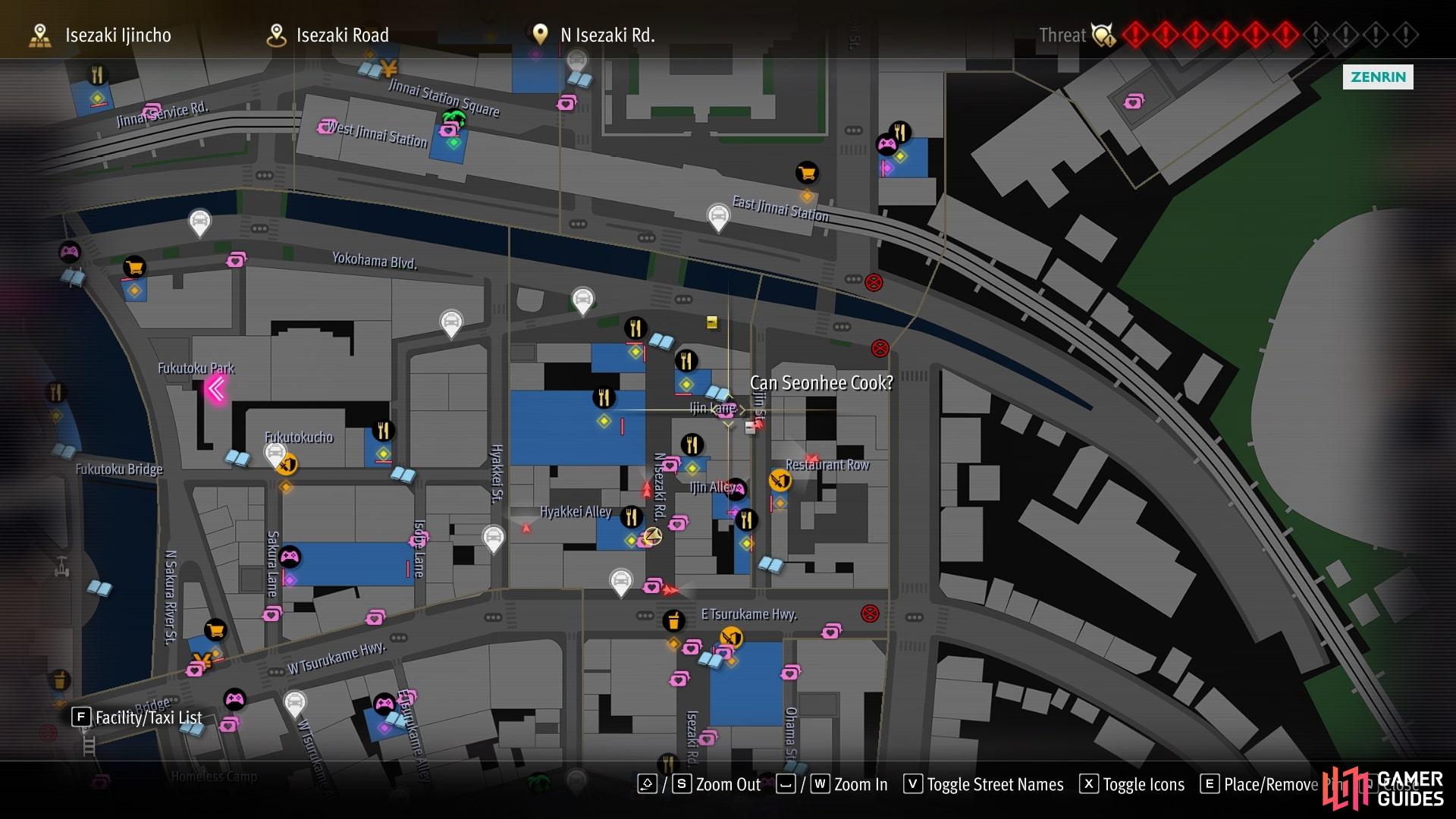Open the Facility/Taxi List
The width and height of the screenshot is (1456, 819).
(137, 717)
